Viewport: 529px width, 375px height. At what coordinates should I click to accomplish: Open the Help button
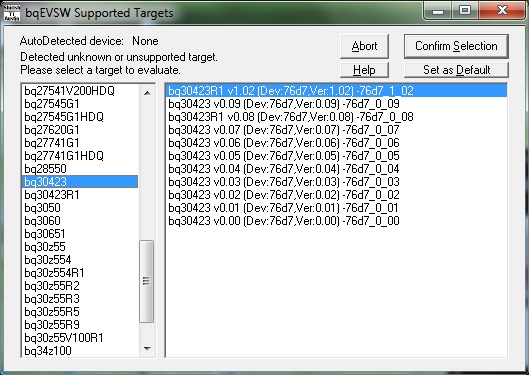[x=364, y=70]
